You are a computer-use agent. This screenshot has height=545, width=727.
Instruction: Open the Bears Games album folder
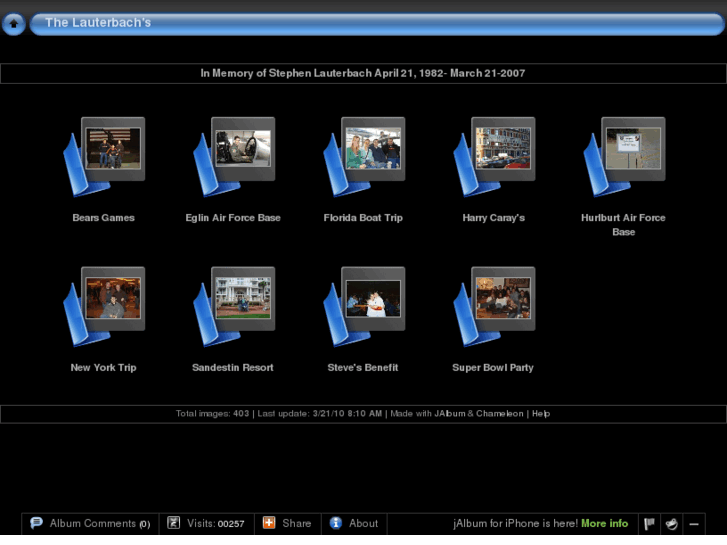point(104,157)
